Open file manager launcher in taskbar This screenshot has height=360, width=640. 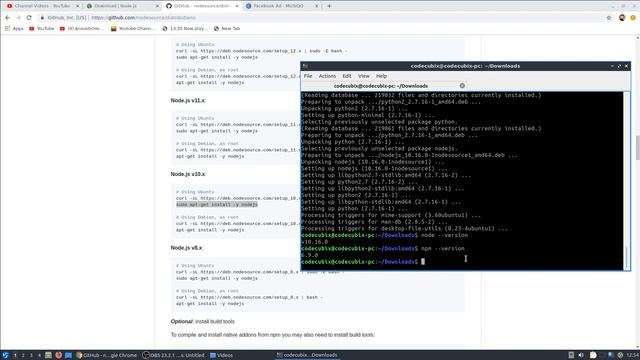point(48,355)
